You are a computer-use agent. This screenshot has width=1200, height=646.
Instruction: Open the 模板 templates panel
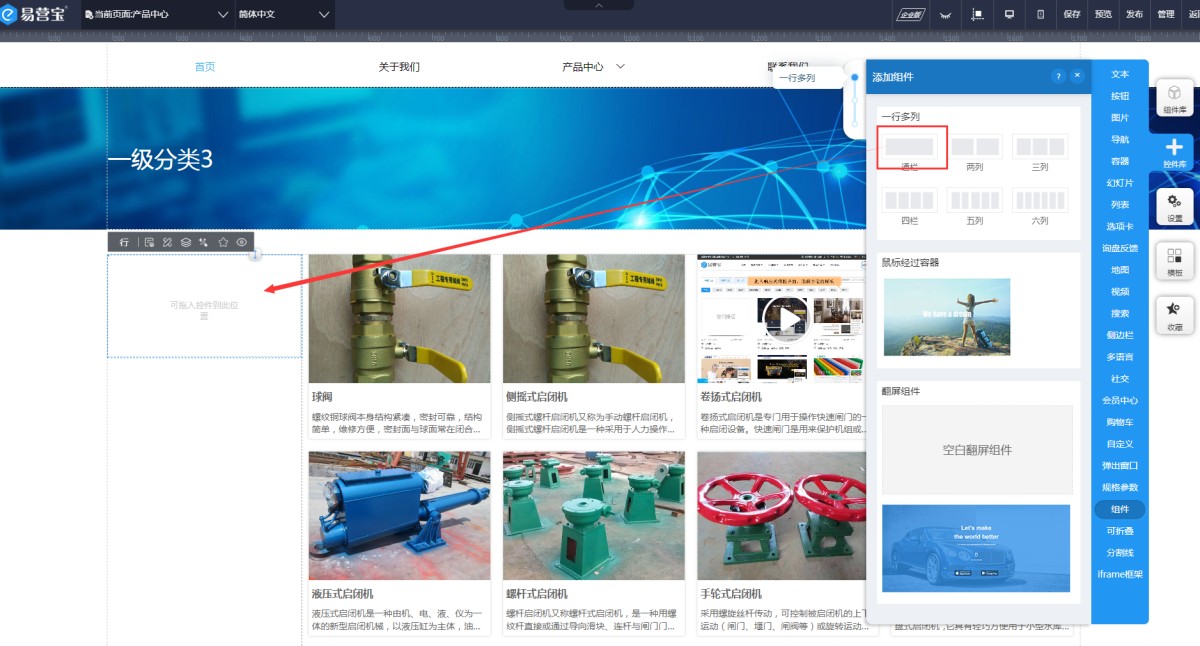click(1174, 261)
